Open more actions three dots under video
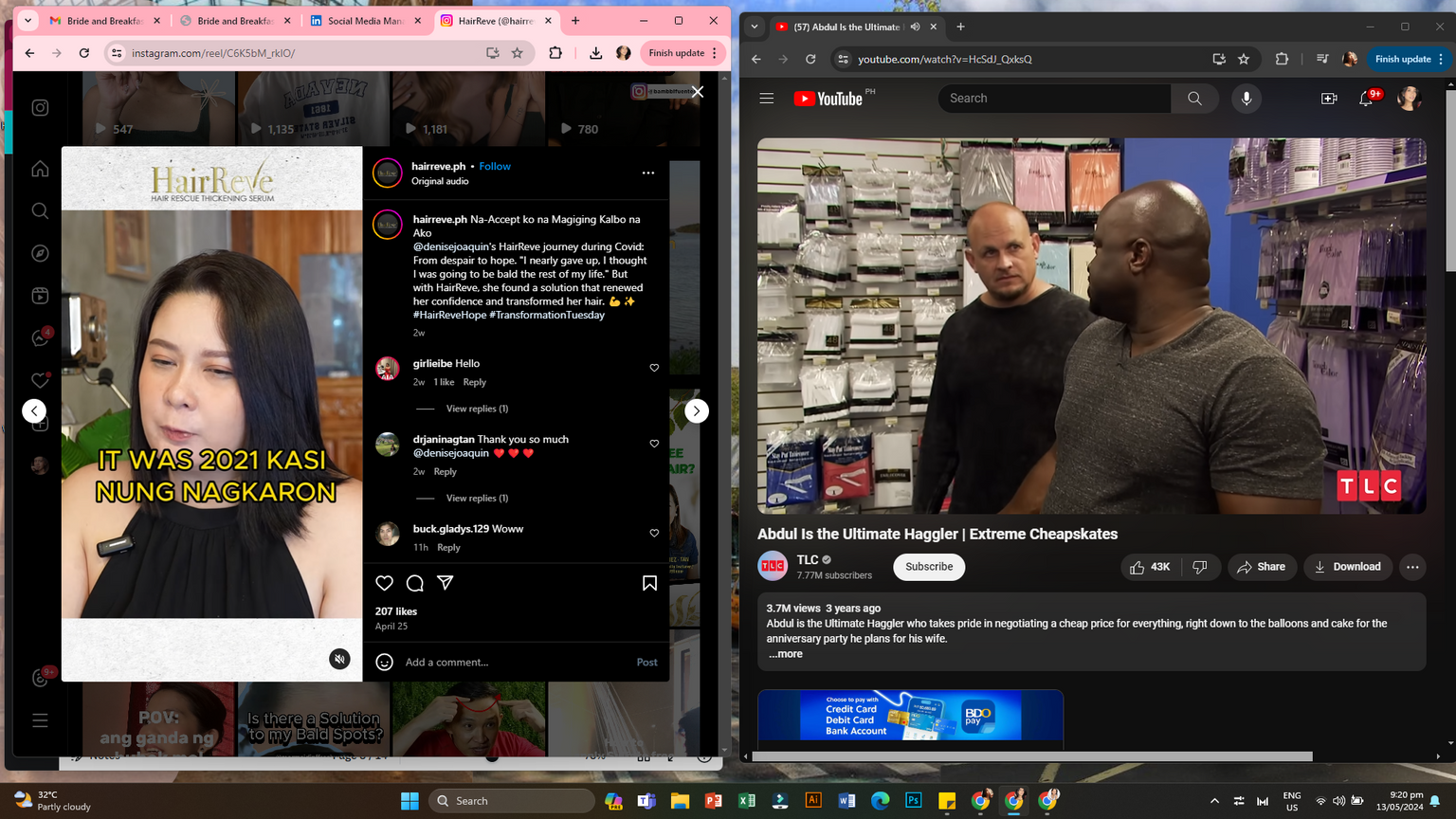The width and height of the screenshot is (1456, 819). (x=1412, y=567)
